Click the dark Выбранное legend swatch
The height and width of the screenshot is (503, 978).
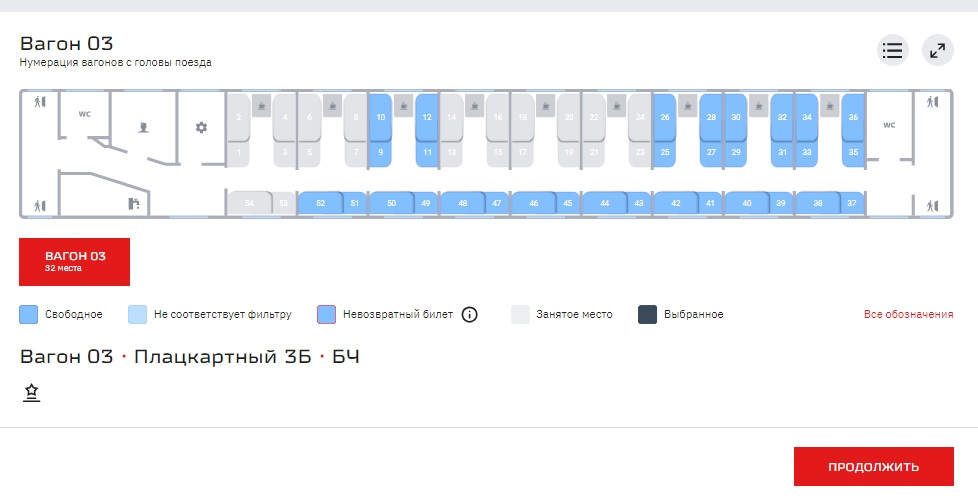click(647, 314)
